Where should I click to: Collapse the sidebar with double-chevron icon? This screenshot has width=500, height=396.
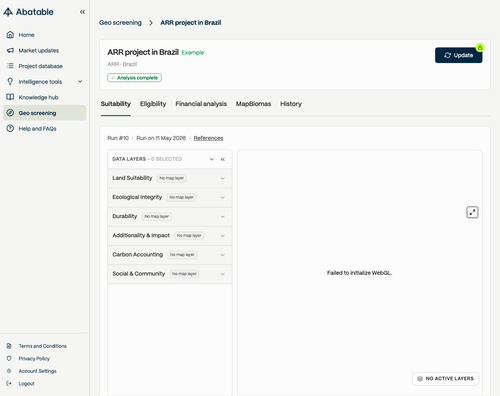click(x=82, y=12)
